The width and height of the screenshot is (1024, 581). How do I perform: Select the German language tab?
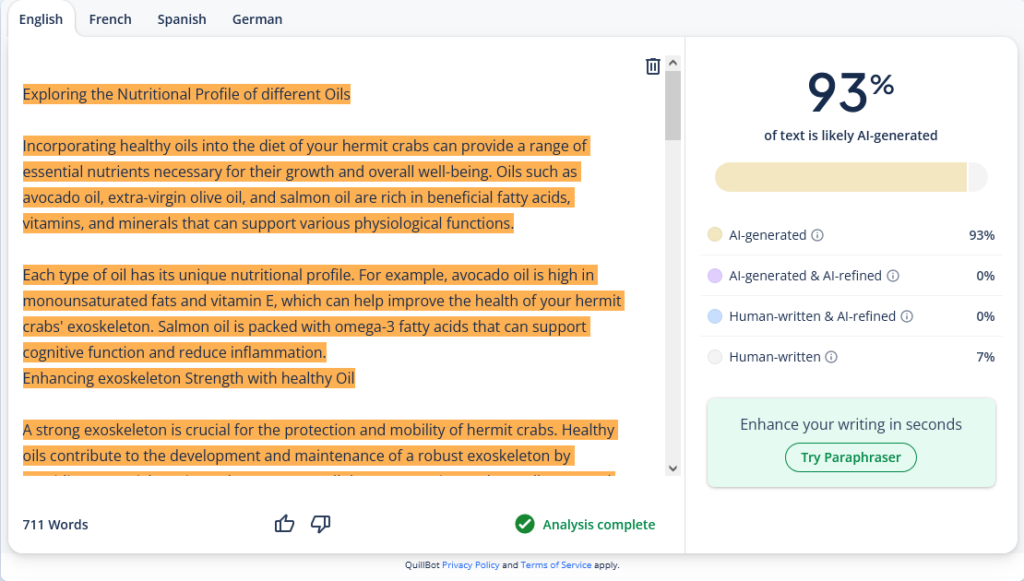(x=257, y=19)
